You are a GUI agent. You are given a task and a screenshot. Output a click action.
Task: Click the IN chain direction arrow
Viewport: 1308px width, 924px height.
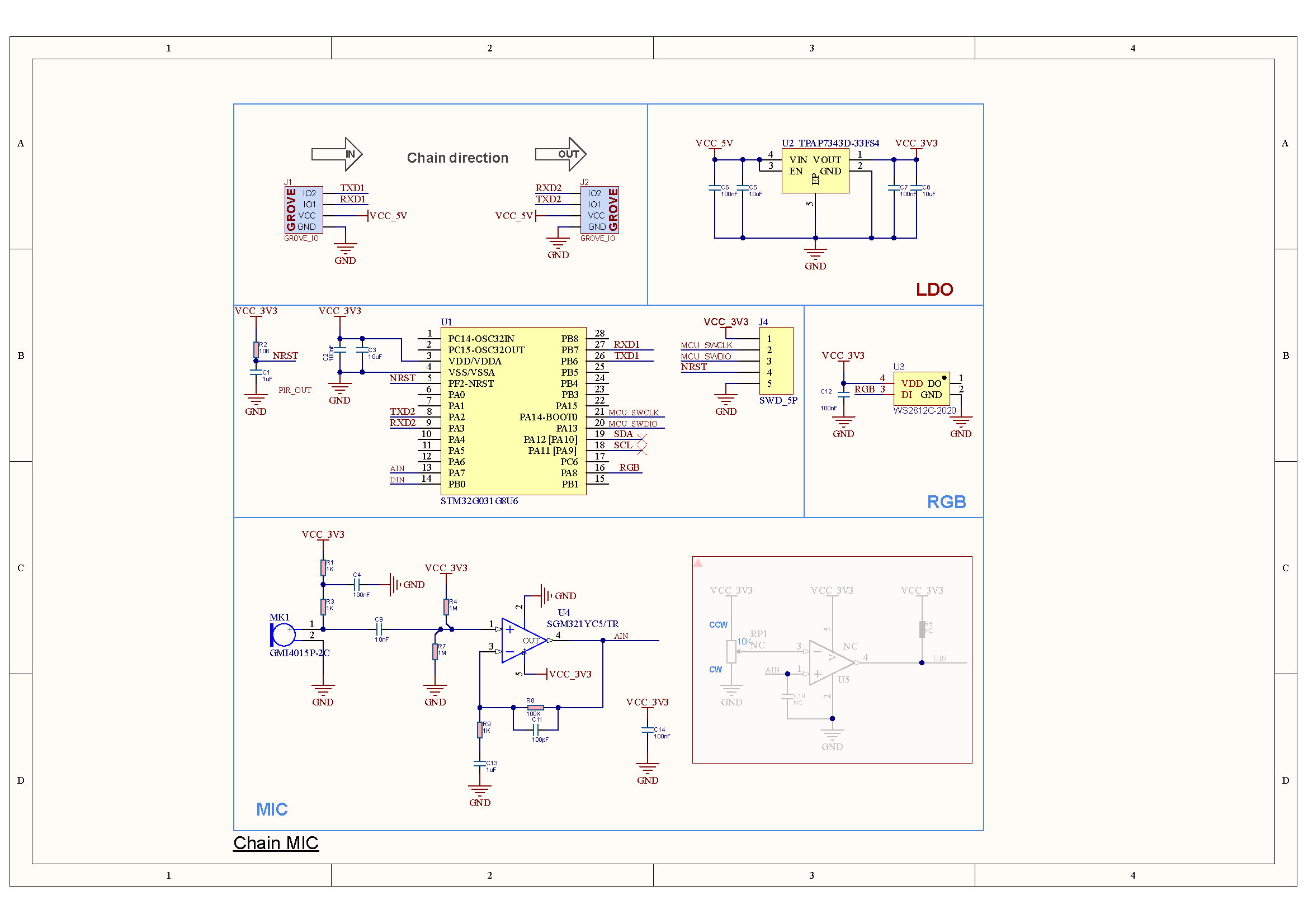pos(337,154)
